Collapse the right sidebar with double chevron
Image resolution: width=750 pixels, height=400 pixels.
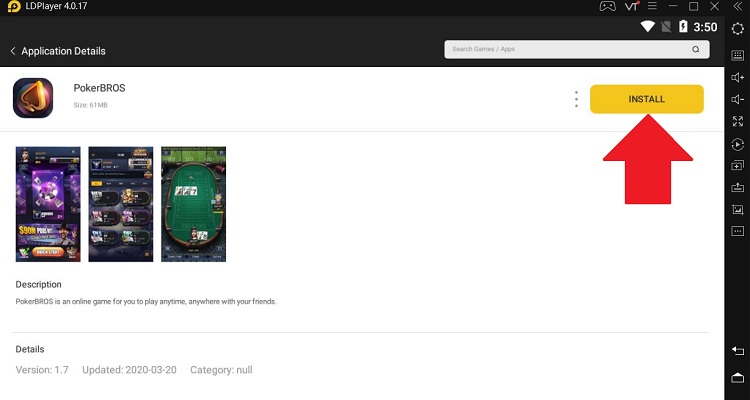tap(738, 6)
